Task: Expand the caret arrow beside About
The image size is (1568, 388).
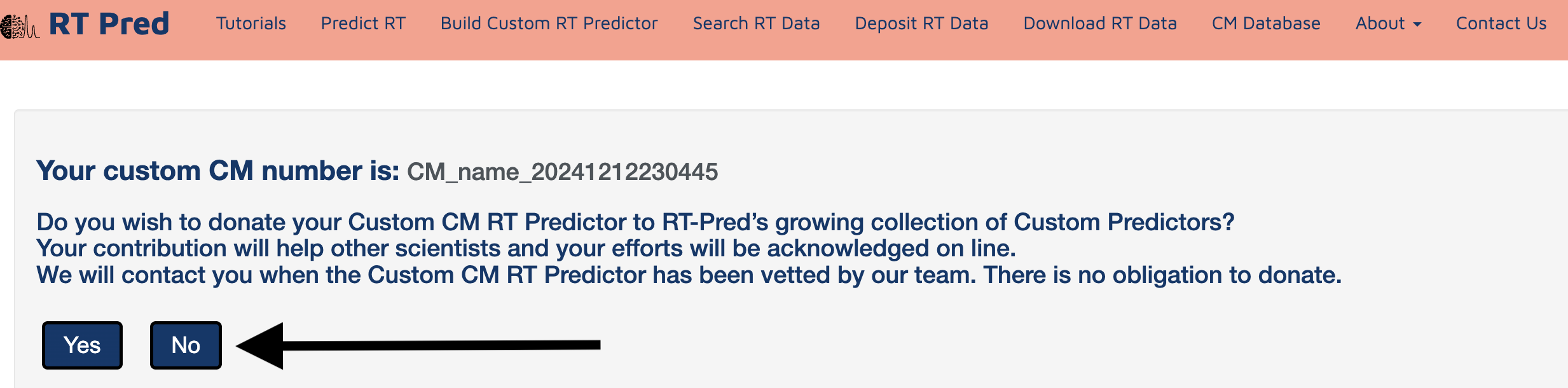Action: [1417, 25]
